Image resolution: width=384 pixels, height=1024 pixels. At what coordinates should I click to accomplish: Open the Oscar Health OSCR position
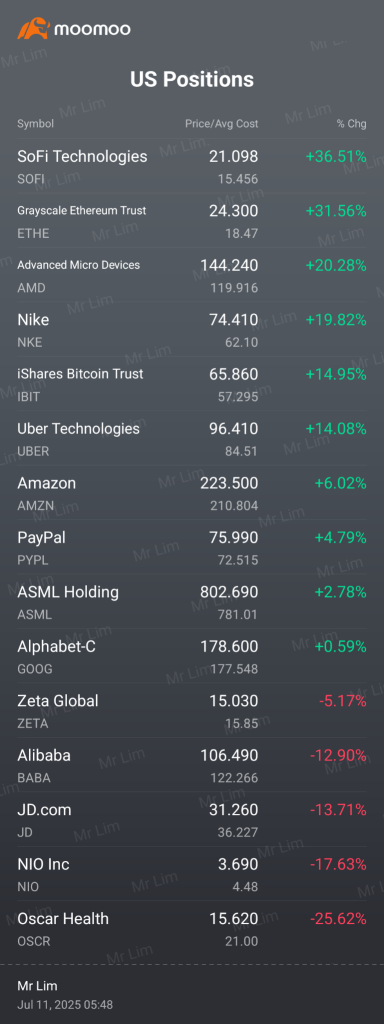pos(192,927)
